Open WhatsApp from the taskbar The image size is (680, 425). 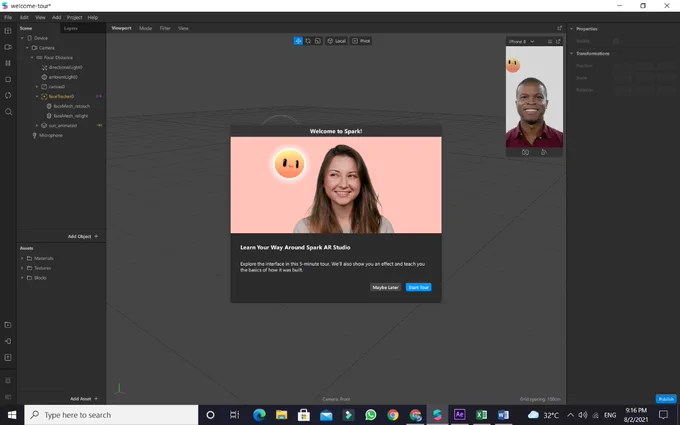tap(371, 415)
